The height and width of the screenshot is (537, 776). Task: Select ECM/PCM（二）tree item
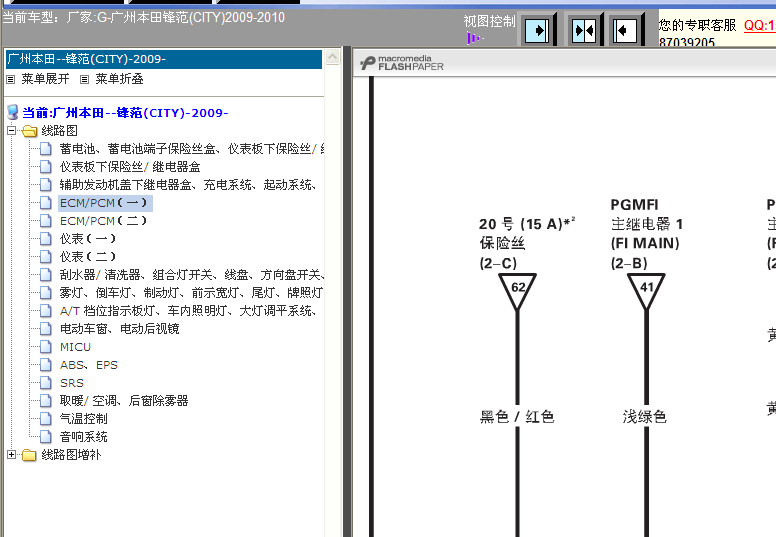click(103, 221)
